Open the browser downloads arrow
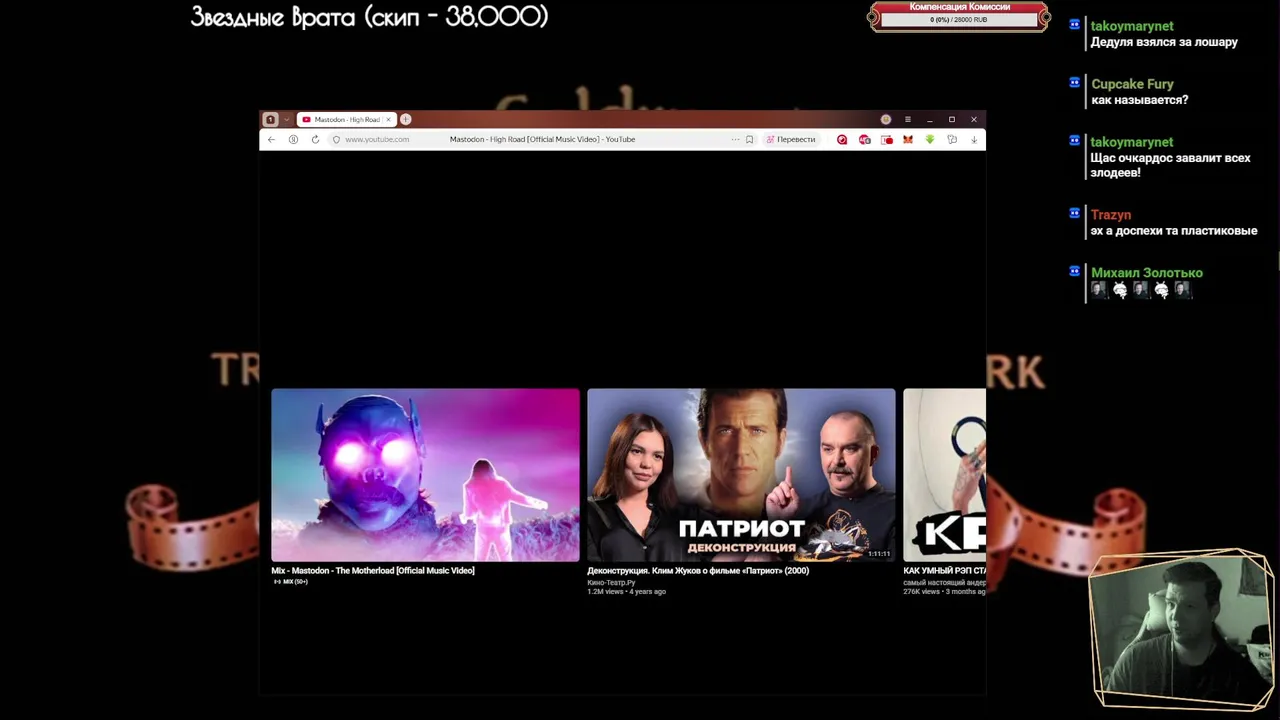1280x720 pixels. [x=974, y=139]
